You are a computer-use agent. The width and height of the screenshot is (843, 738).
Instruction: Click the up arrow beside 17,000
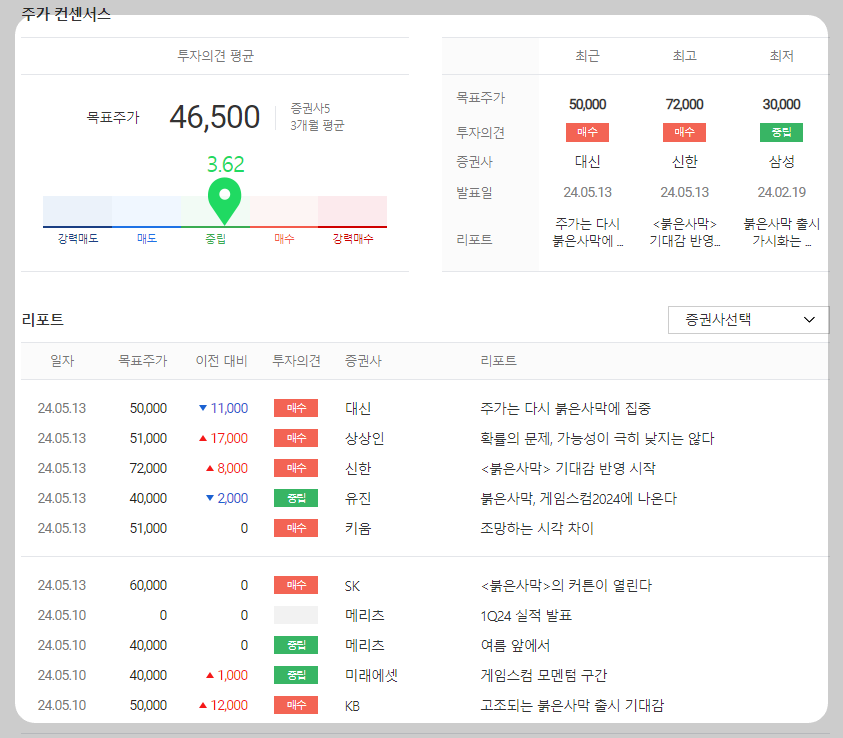pos(203,438)
